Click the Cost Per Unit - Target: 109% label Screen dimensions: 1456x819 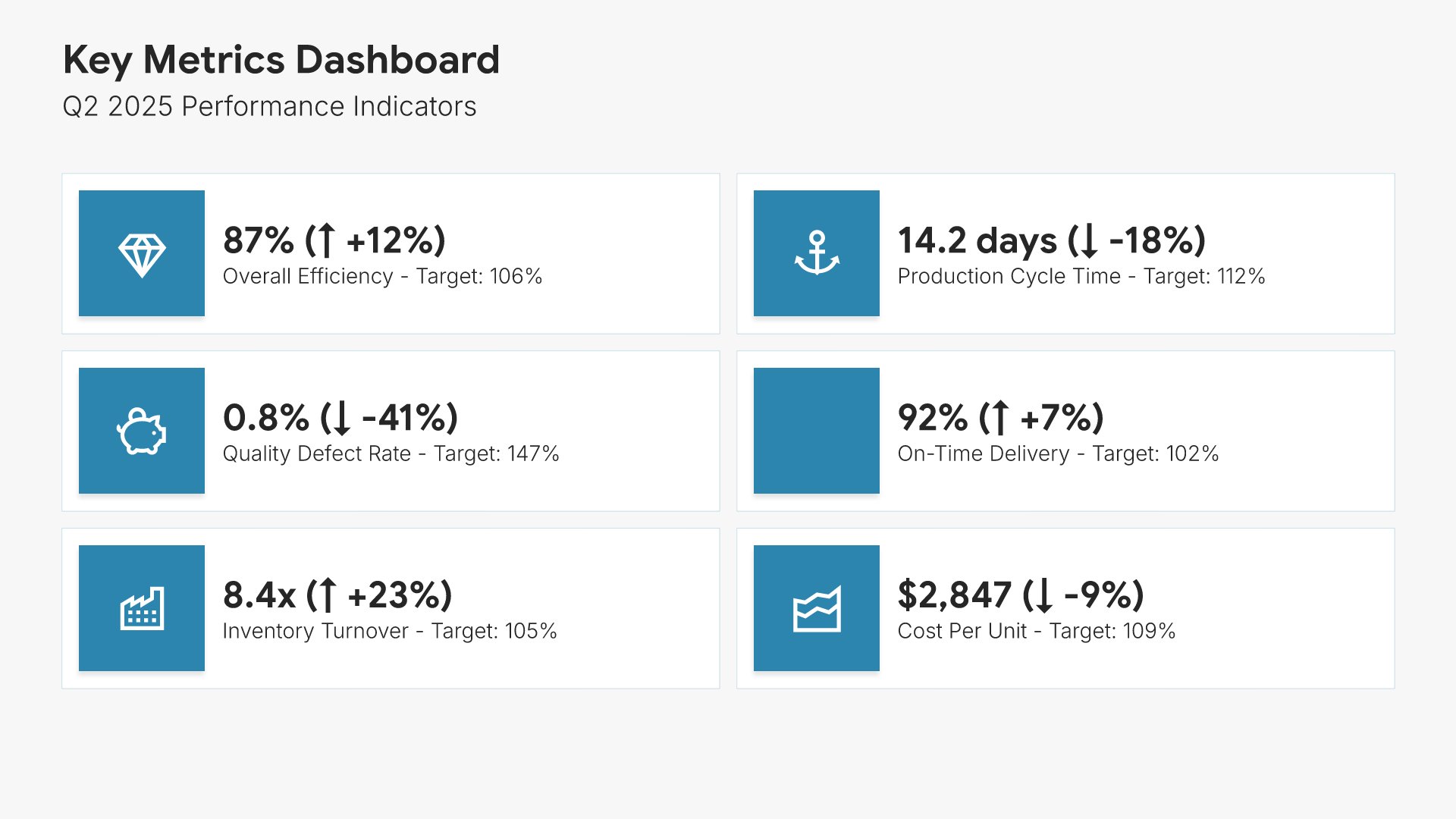click(1037, 631)
